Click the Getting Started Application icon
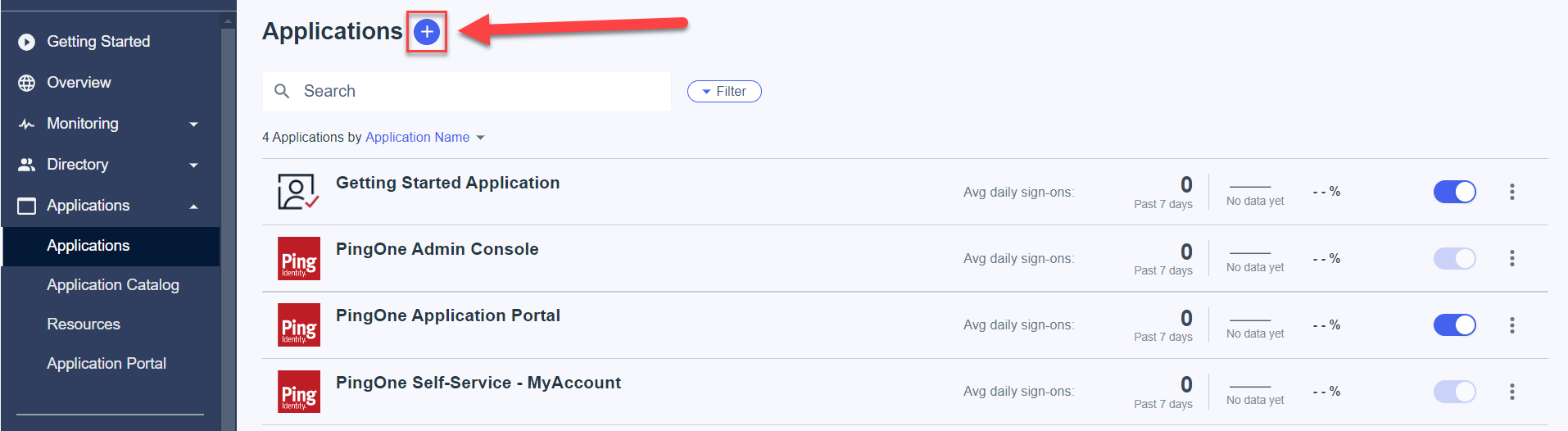Screen dimensions: 1568x431 [x=298, y=192]
